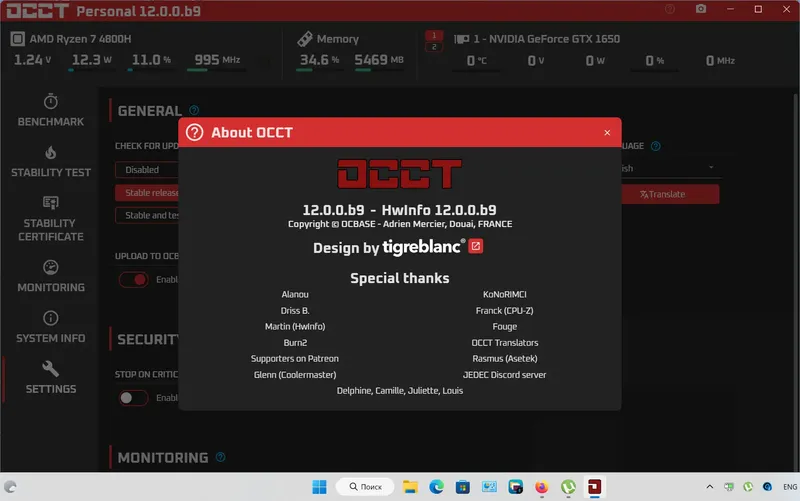Image resolution: width=800 pixels, height=501 pixels.
Task: Toggle the Upload to OCBASE switch
Action: [x=134, y=280]
